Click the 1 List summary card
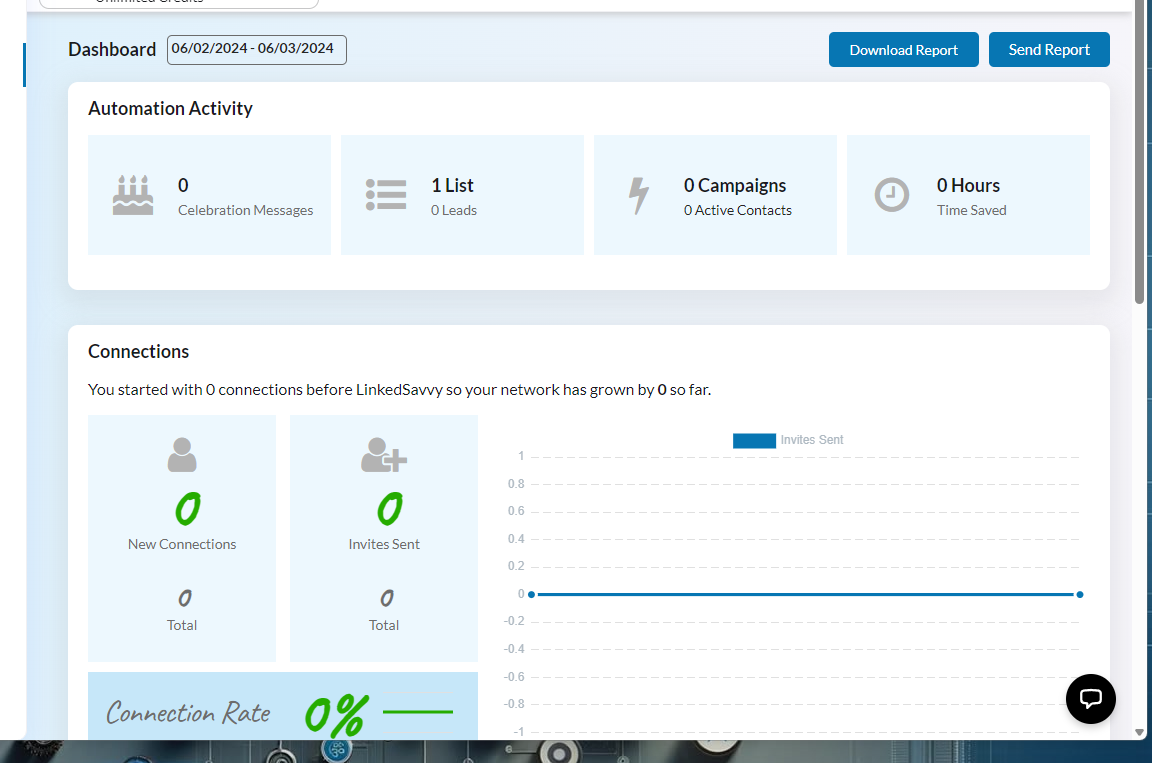The height and width of the screenshot is (763, 1152). 462,195
